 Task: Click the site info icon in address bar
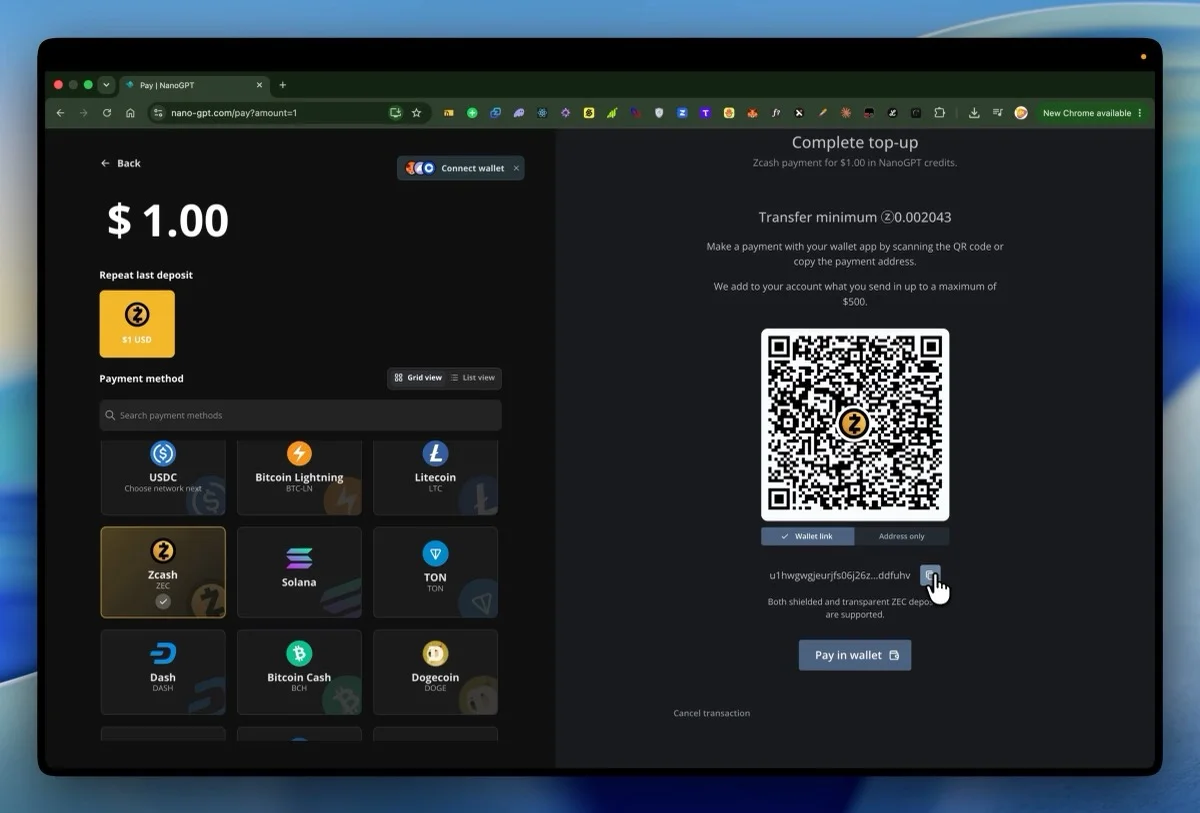pos(158,113)
